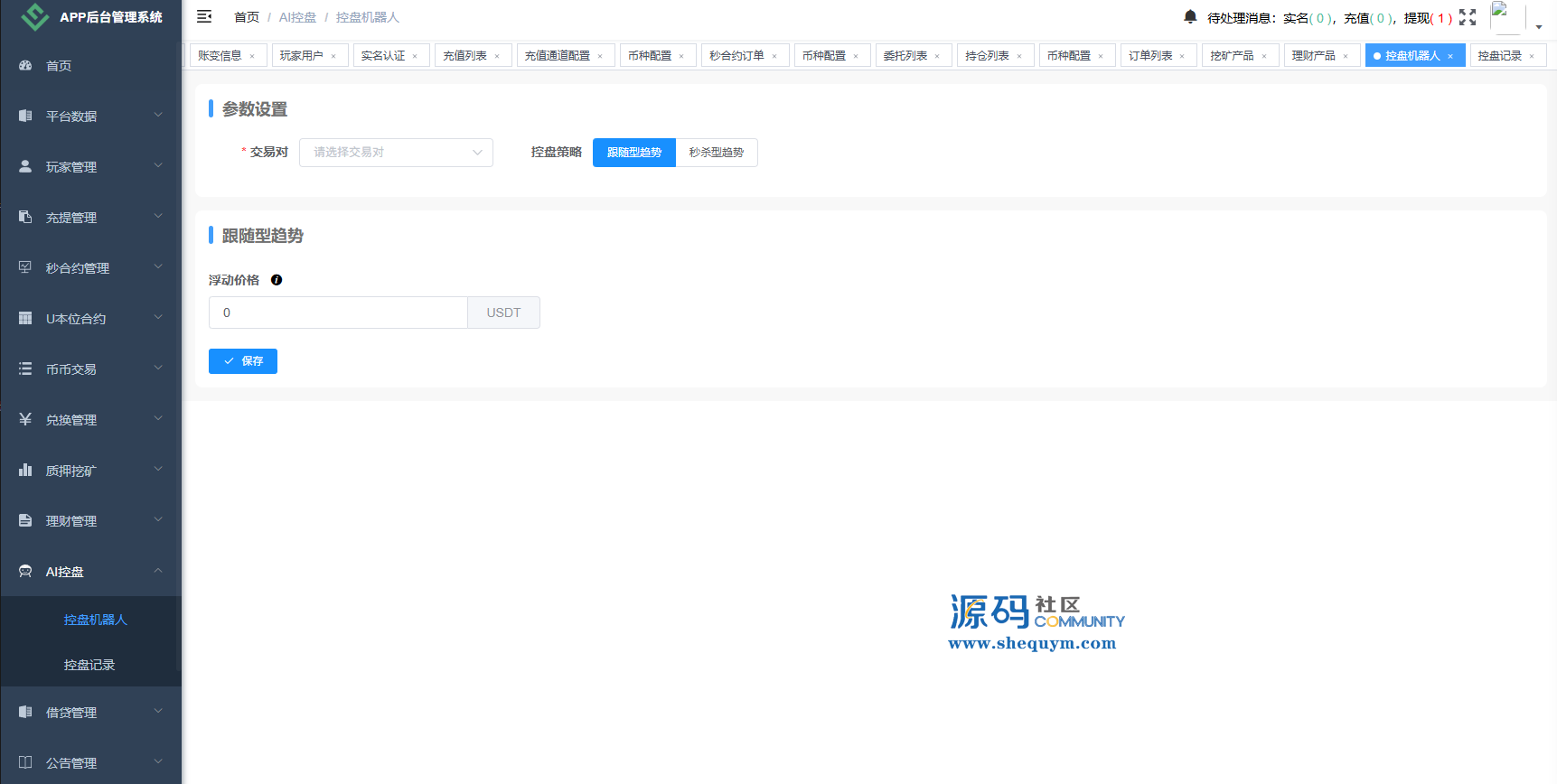The height and width of the screenshot is (784, 1557).
Task: Switch to the 控盘记录 tab
Action: click(x=1499, y=56)
